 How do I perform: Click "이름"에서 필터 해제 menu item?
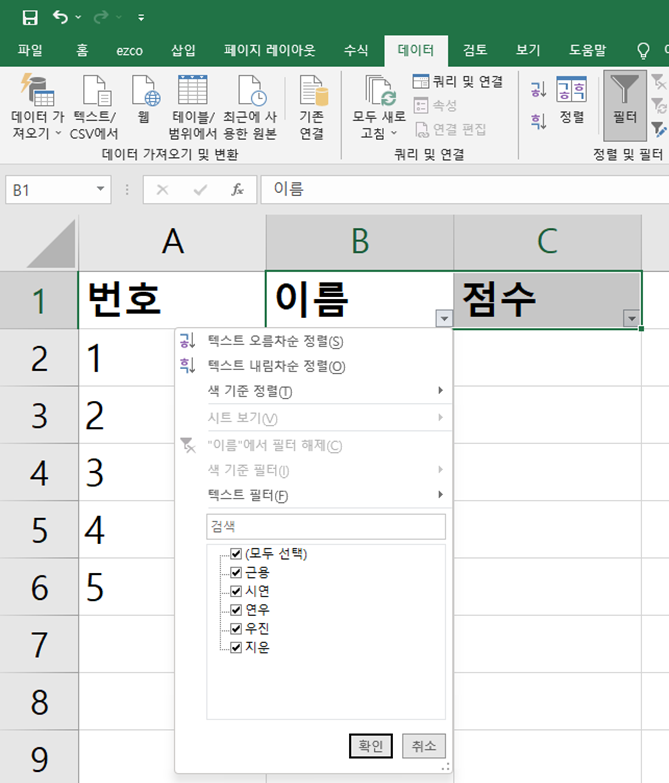click(314, 445)
